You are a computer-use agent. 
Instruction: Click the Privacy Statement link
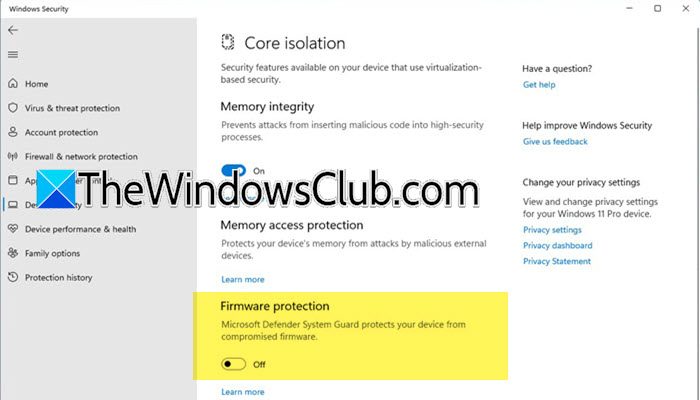tap(557, 261)
